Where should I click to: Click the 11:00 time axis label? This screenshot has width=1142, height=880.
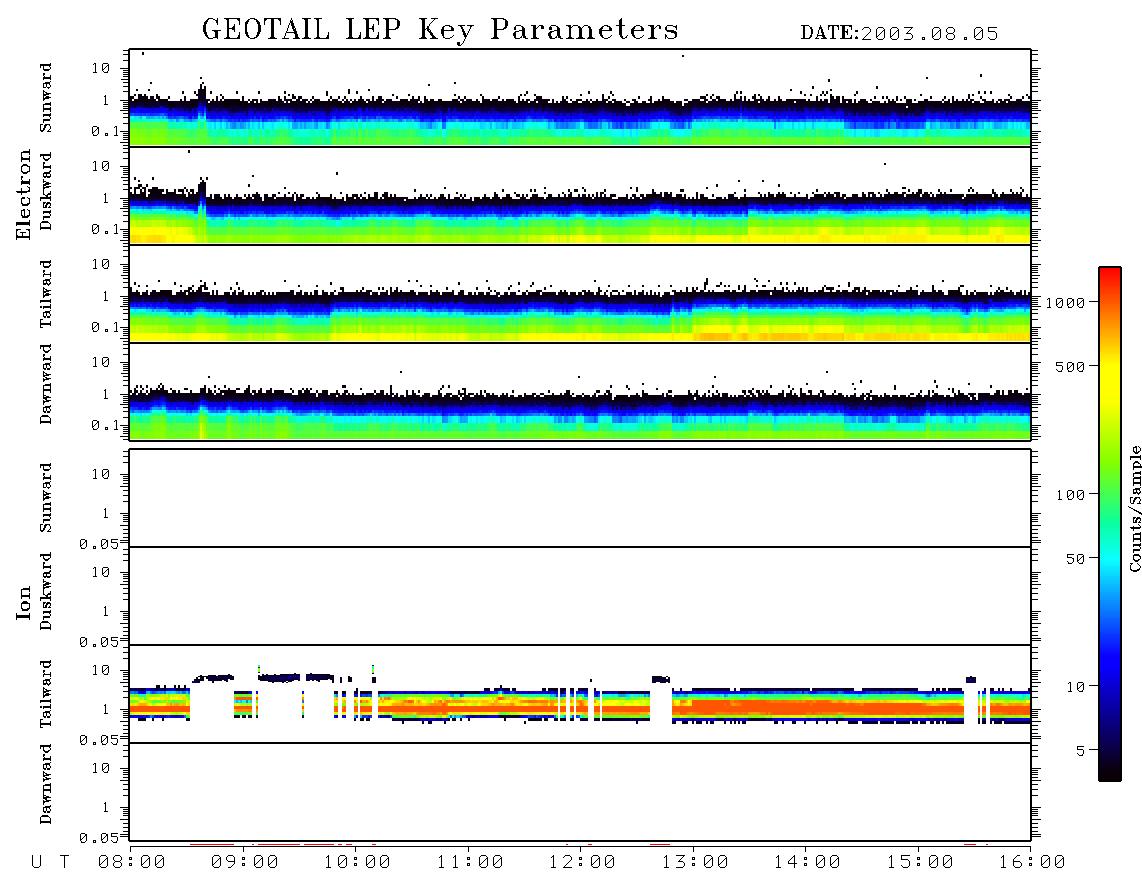(x=470, y=863)
